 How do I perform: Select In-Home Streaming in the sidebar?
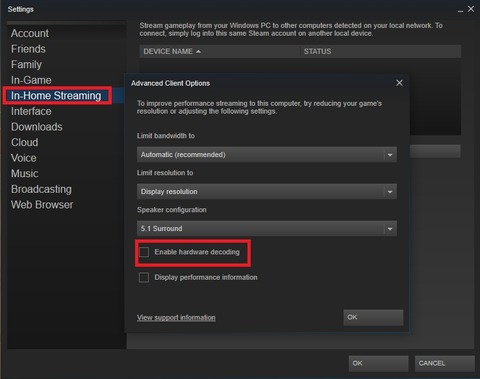[56, 96]
